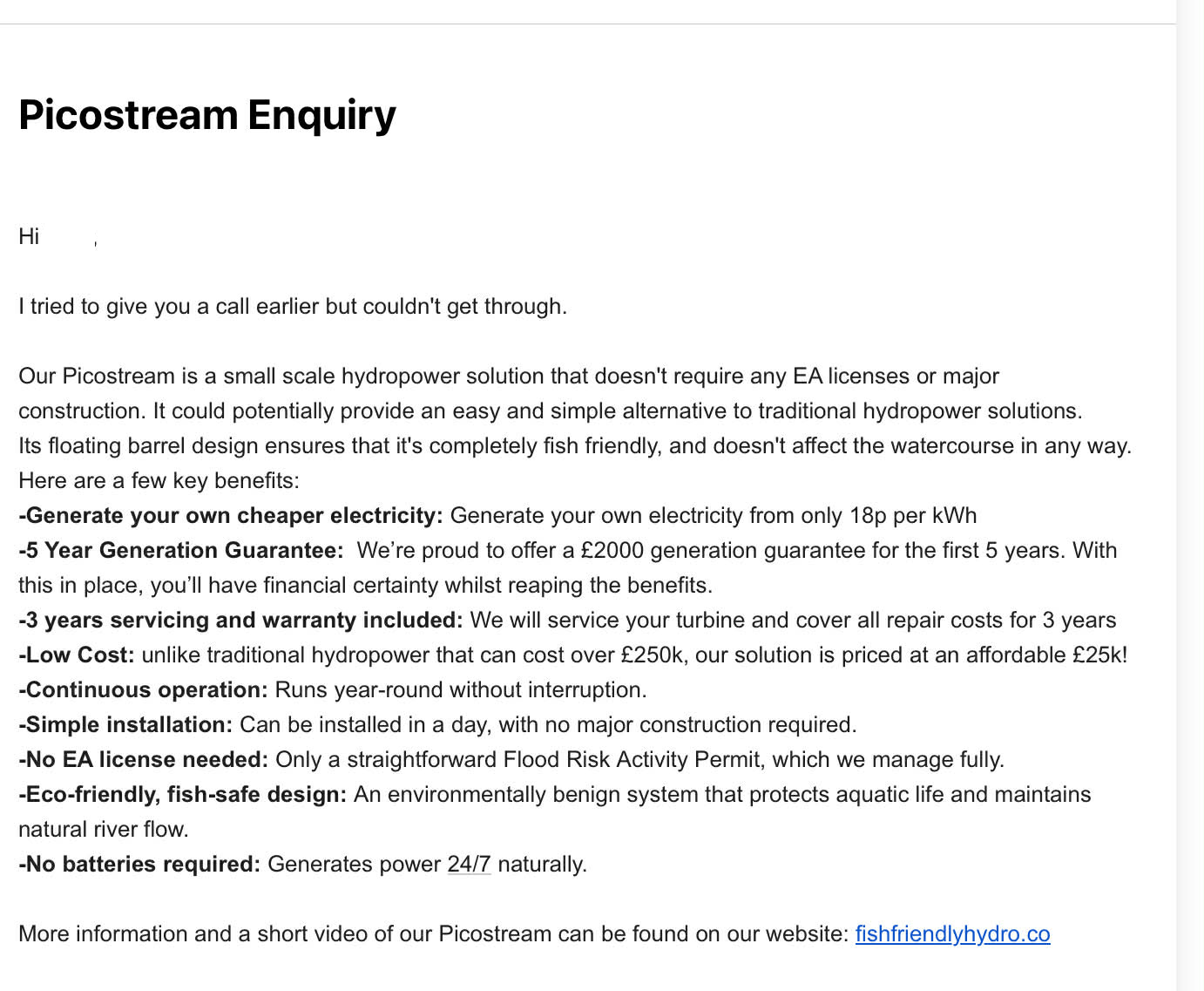Screen dimensions: 1204x991
Task: Click the "Here are a few key benefits" line
Action: pos(159,480)
